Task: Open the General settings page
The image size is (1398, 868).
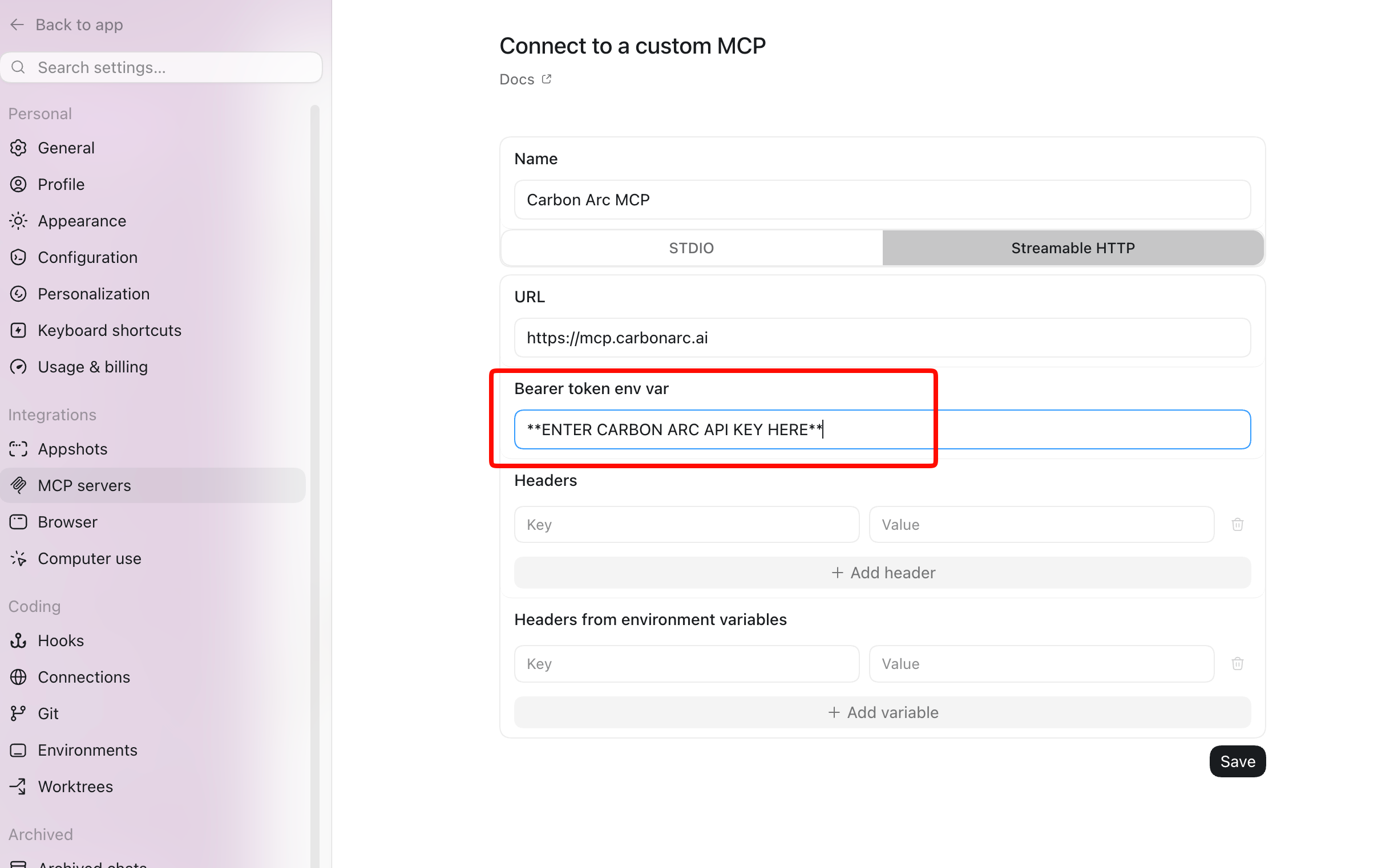Action: point(153,148)
